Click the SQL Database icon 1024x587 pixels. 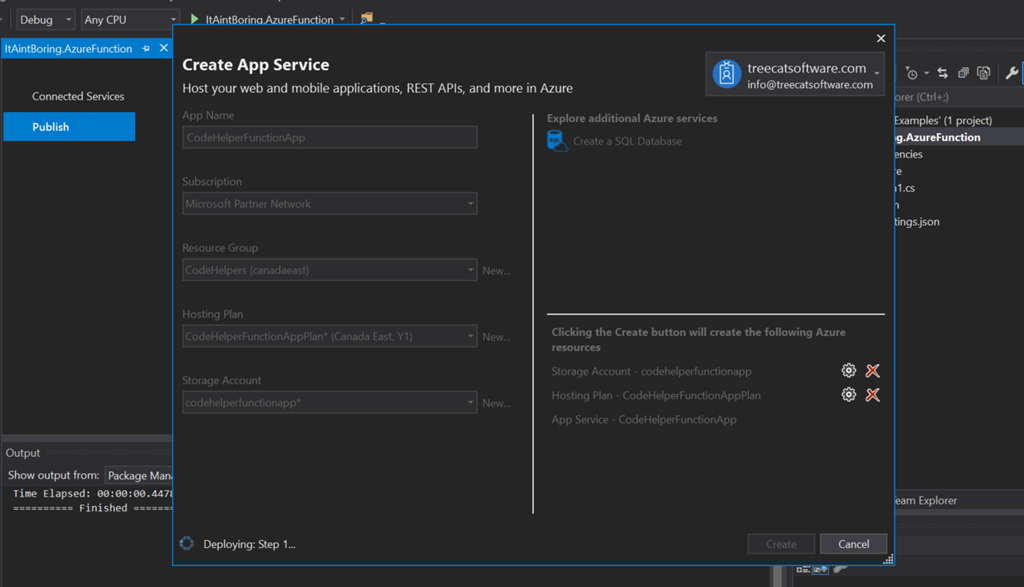556,140
